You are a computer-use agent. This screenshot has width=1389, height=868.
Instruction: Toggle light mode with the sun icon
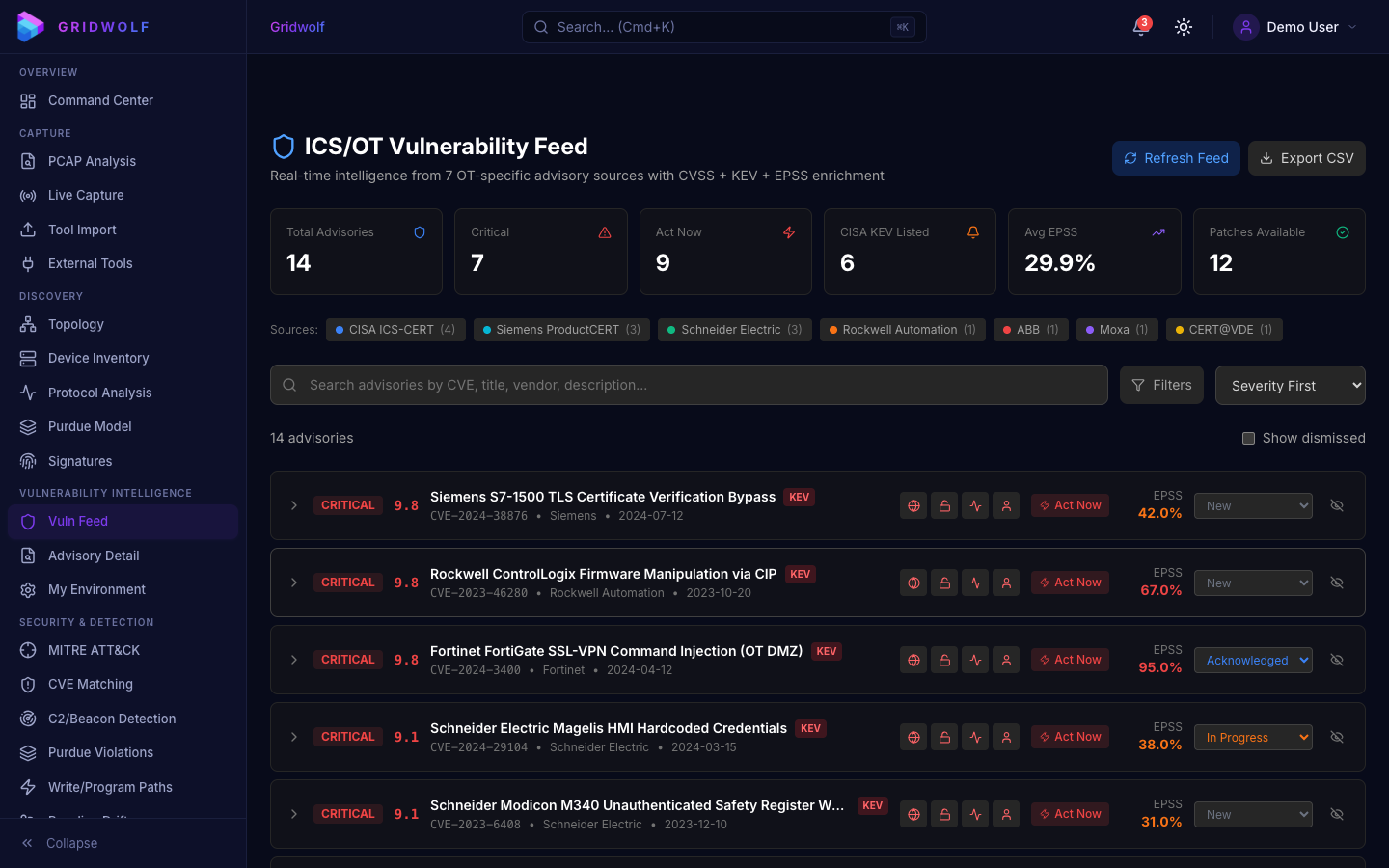tap(1183, 27)
